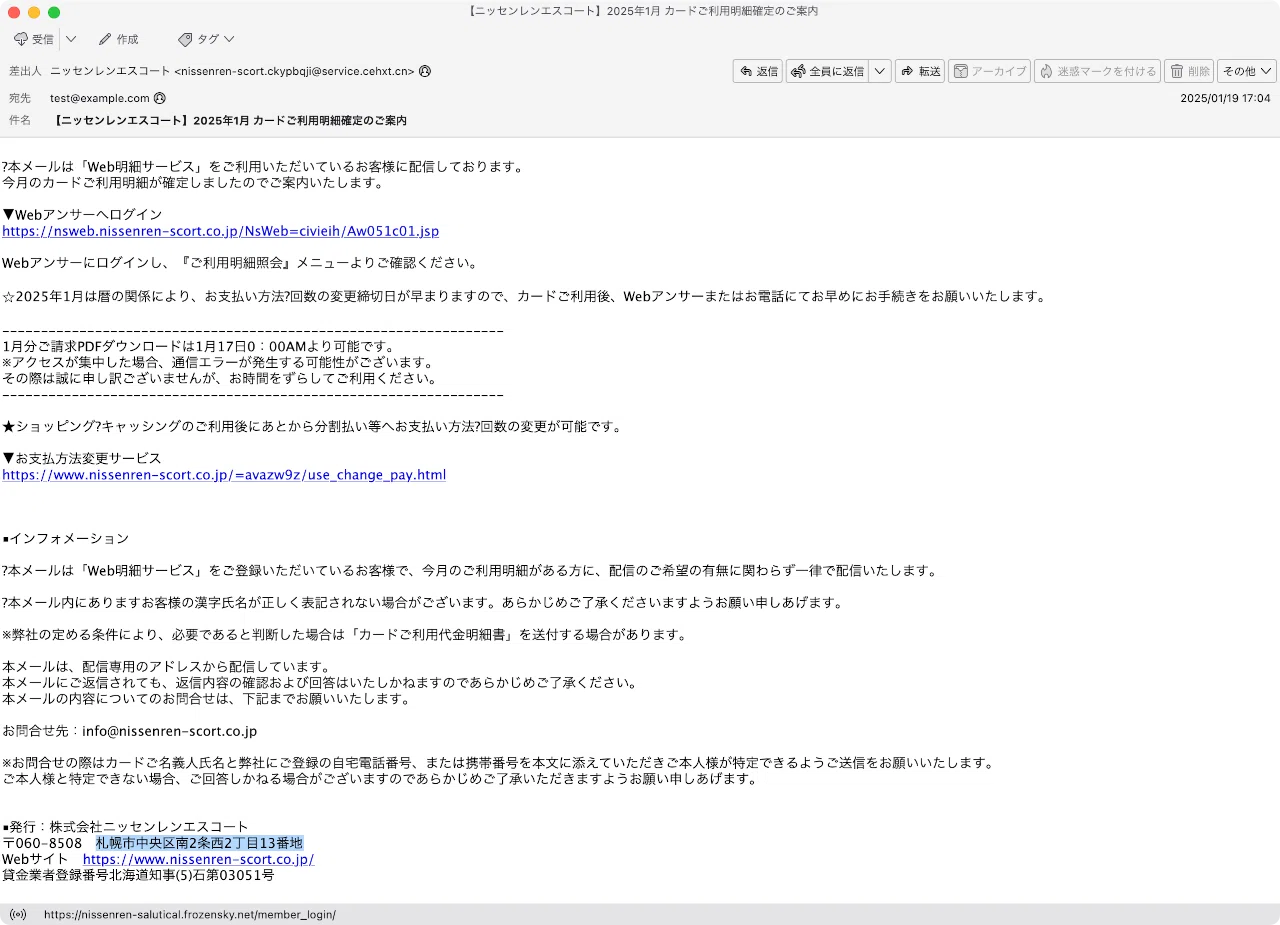Open the use_change_pay.html link
The height and width of the screenshot is (925, 1280).
(224, 474)
